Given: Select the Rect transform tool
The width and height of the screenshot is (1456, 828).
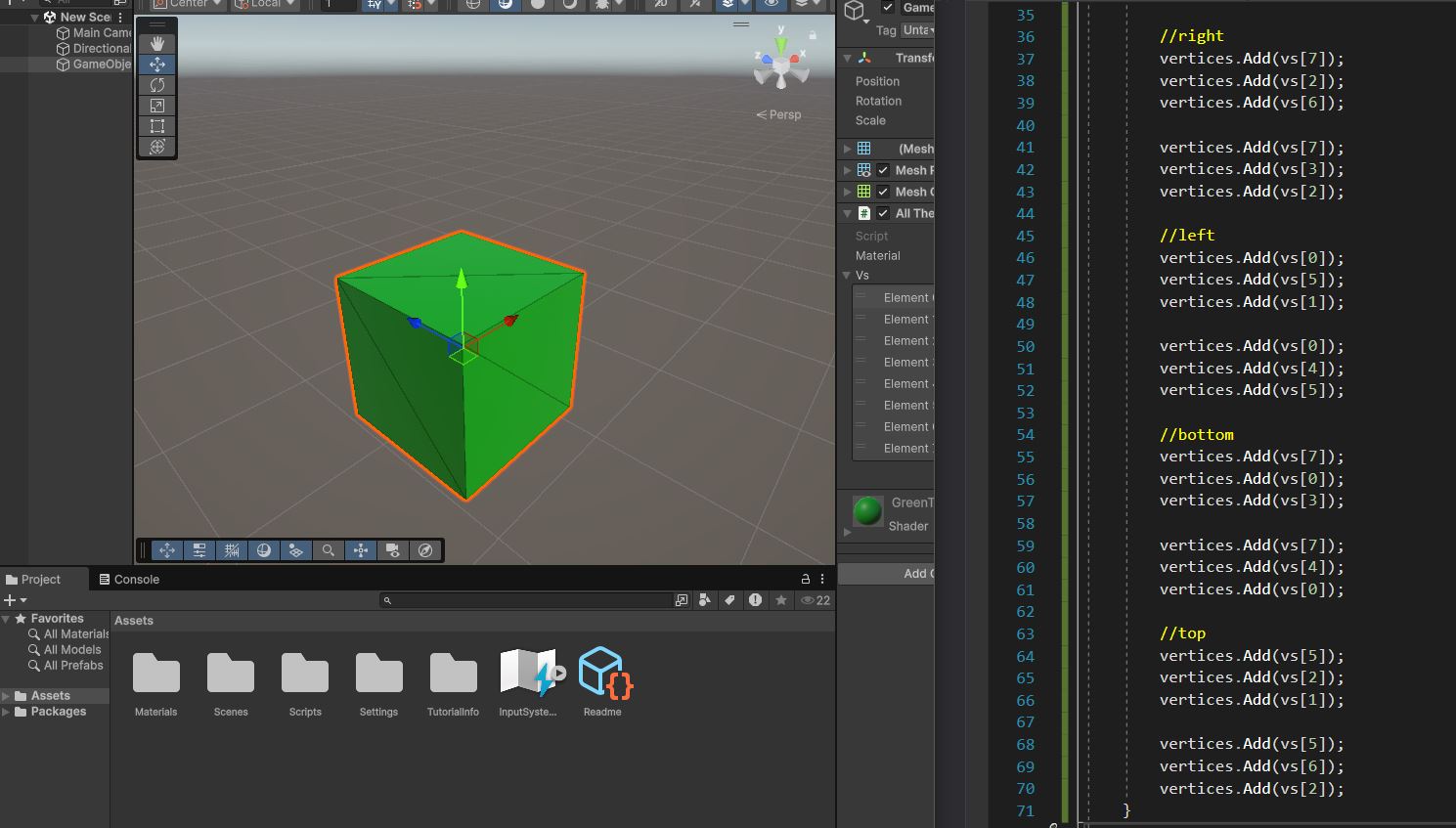Looking at the screenshot, I should click(x=156, y=126).
